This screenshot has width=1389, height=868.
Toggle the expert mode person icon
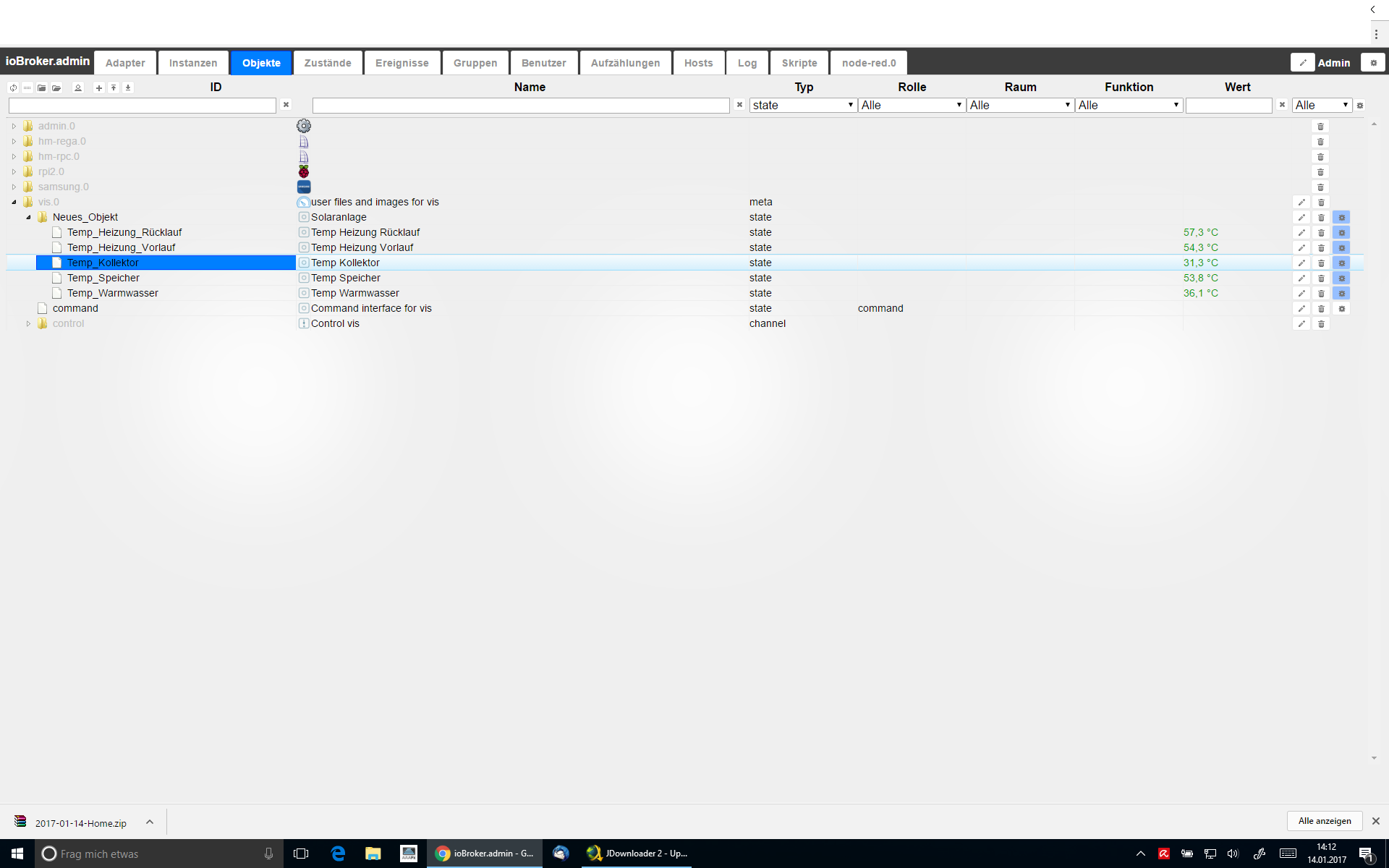coord(78,88)
